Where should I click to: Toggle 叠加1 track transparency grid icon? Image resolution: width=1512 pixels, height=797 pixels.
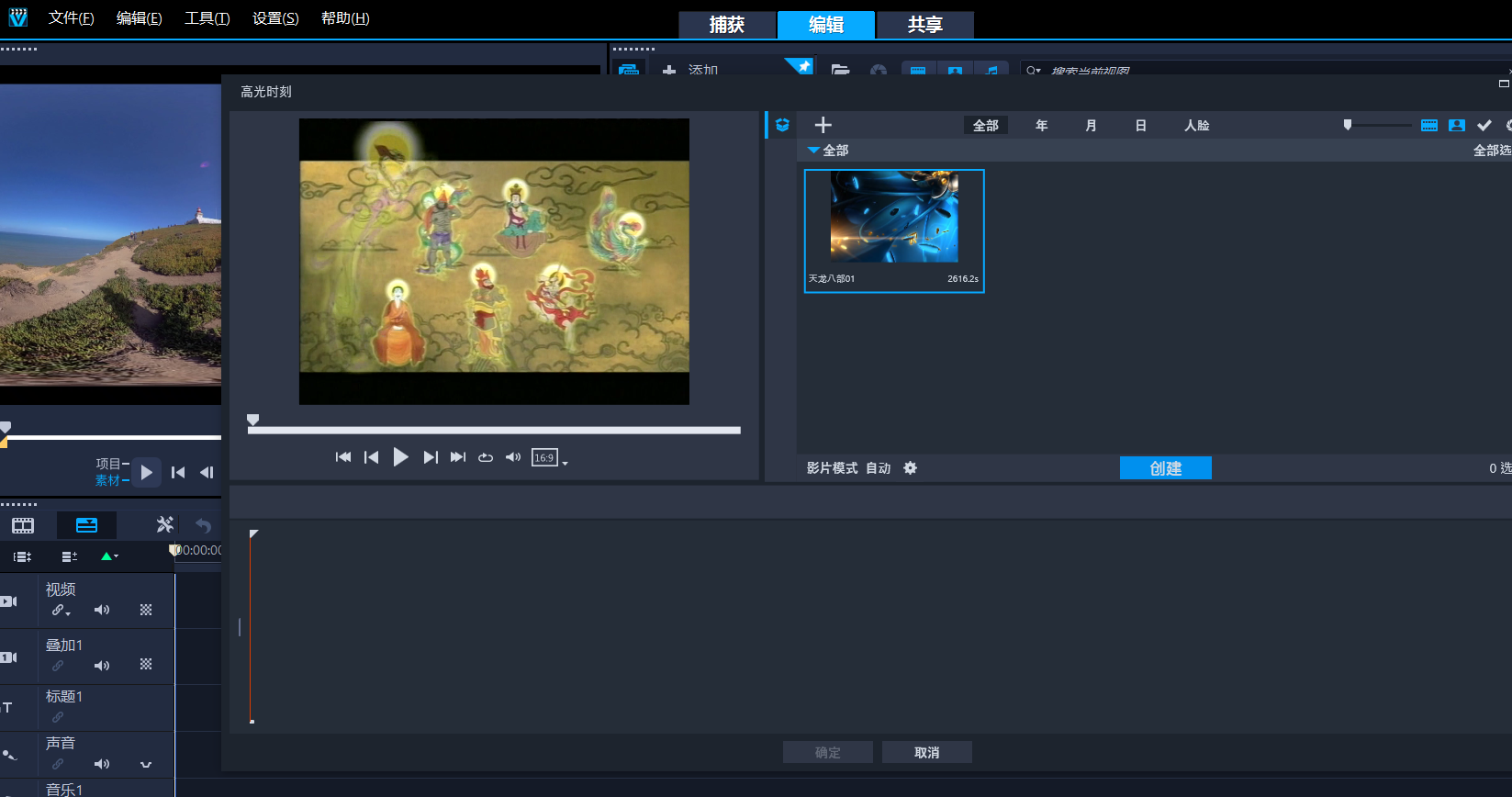pos(146,664)
